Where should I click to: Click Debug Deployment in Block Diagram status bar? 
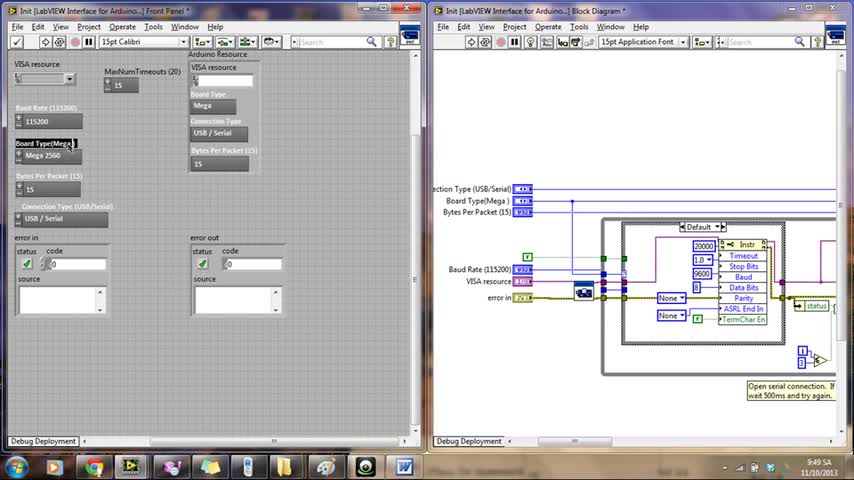click(469, 441)
